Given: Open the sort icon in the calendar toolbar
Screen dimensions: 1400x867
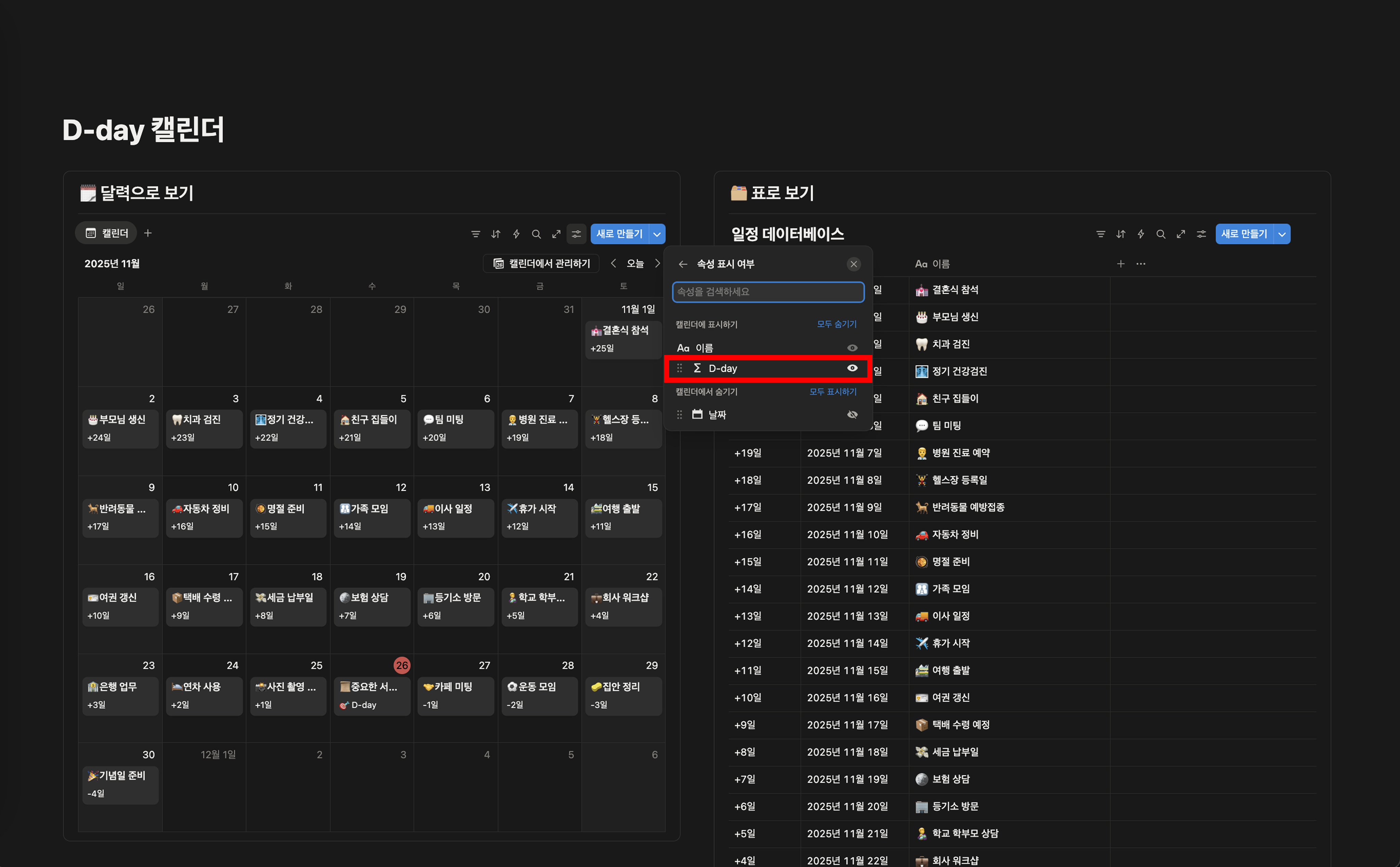Looking at the screenshot, I should (495, 234).
